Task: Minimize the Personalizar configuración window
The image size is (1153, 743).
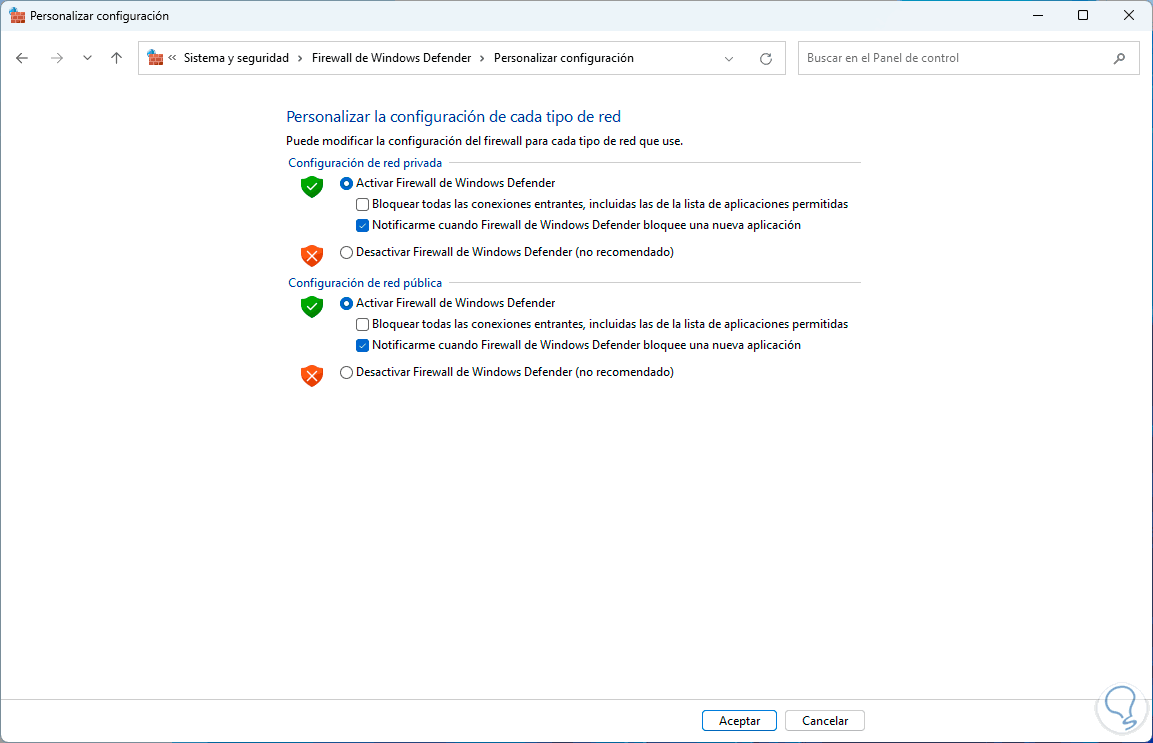Action: coord(1038,15)
